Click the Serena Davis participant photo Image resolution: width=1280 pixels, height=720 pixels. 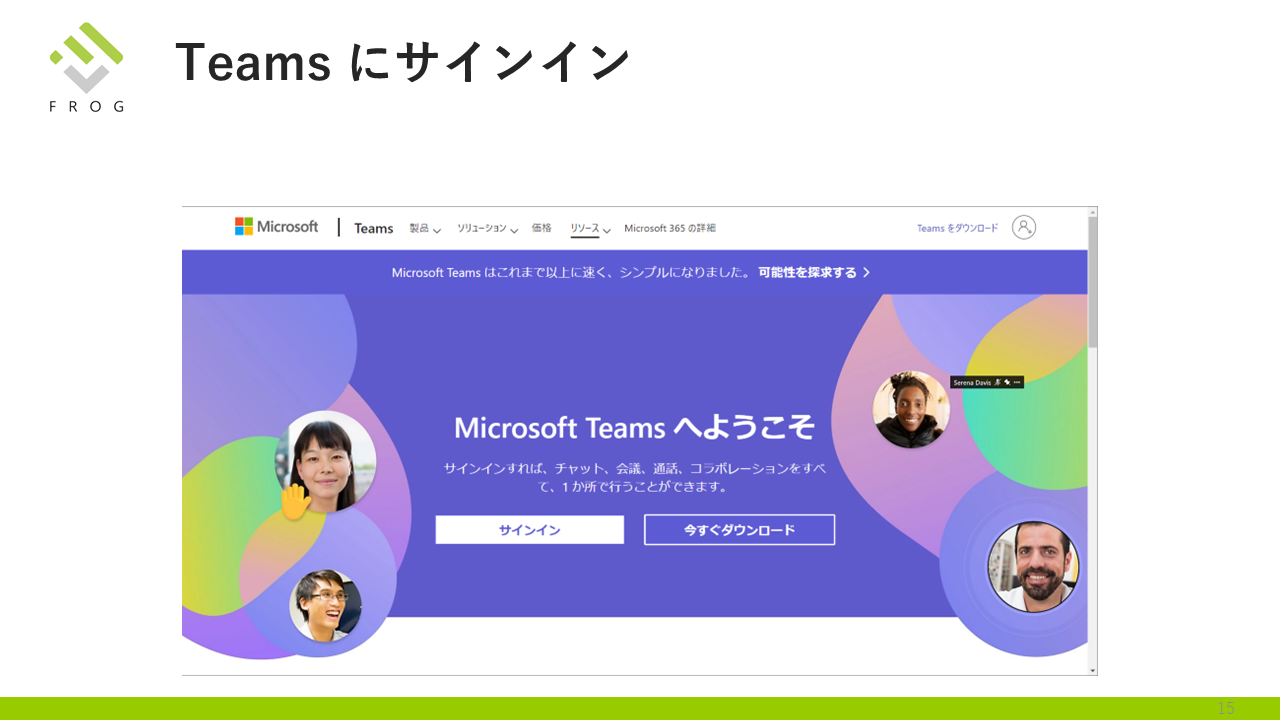[x=910, y=409]
